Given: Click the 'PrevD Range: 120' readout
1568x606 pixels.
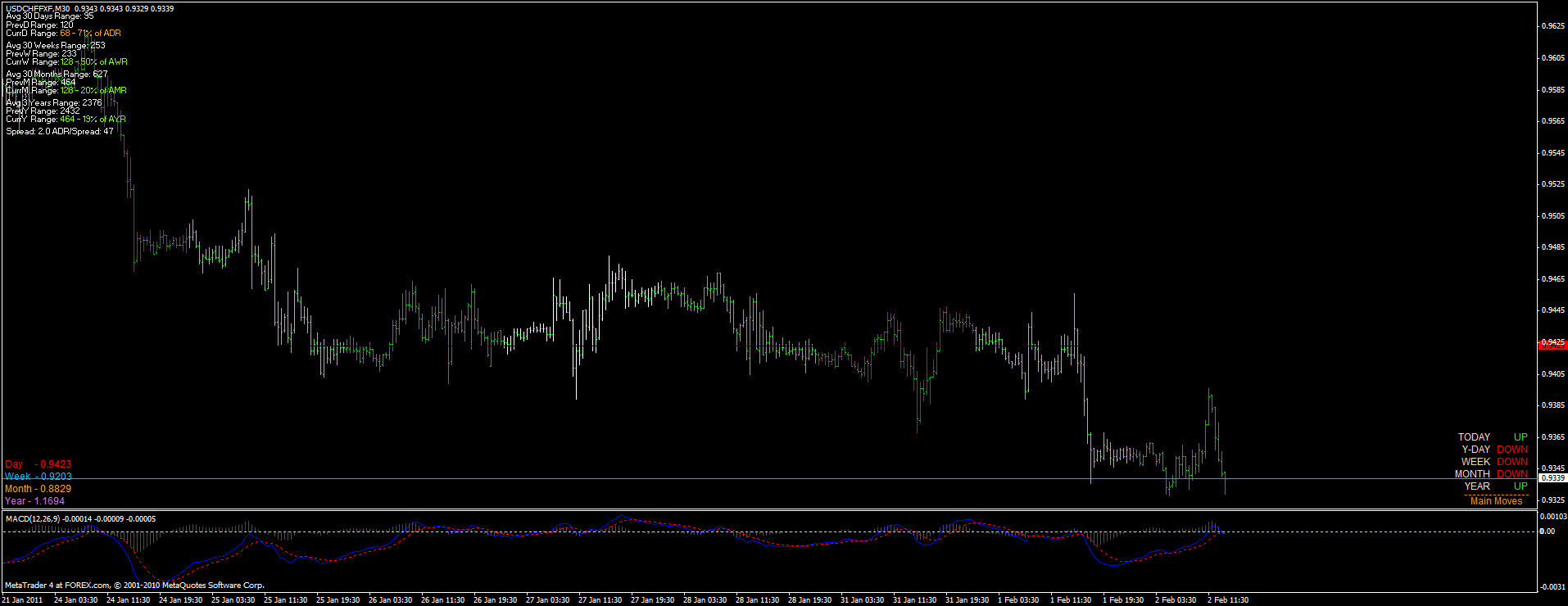Looking at the screenshot, I should coord(39,25).
